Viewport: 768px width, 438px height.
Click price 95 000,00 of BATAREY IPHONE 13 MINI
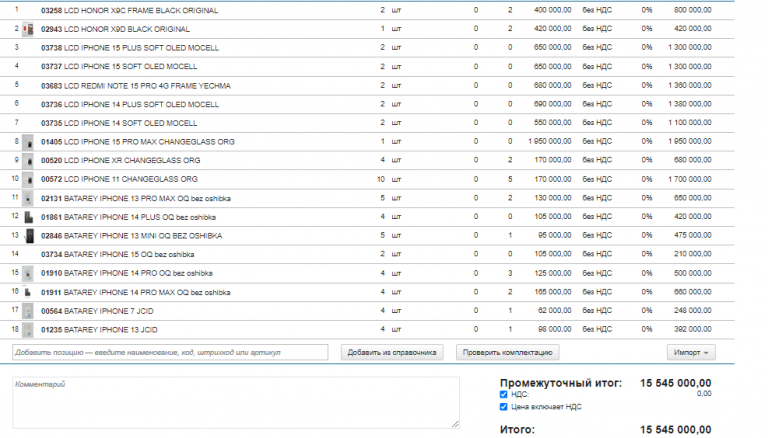coord(554,236)
